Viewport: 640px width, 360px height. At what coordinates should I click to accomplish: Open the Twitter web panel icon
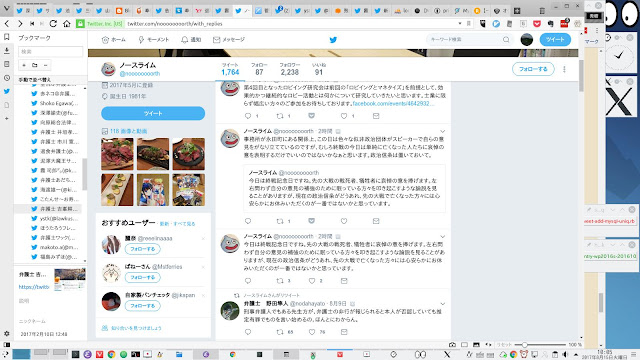coord(7,91)
